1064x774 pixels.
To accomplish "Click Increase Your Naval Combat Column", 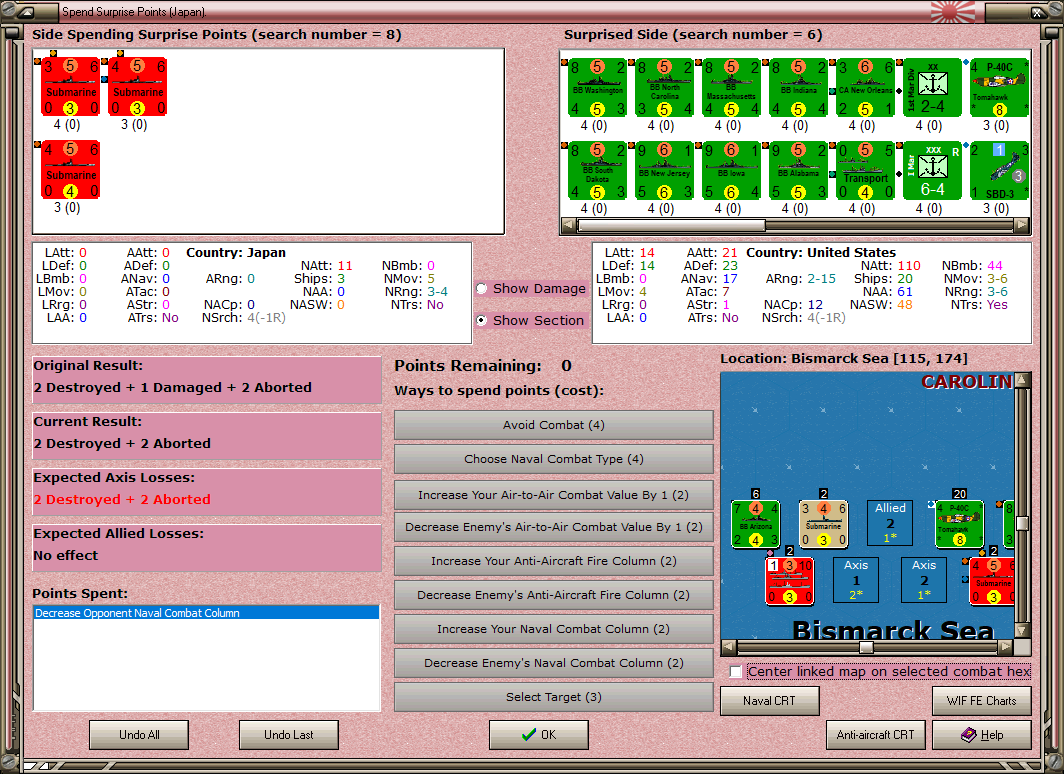I will [554, 629].
